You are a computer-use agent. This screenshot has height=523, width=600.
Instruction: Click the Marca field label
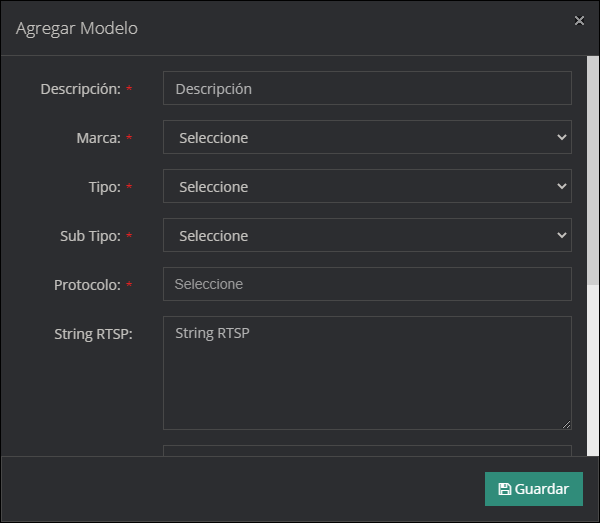point(98,138)
